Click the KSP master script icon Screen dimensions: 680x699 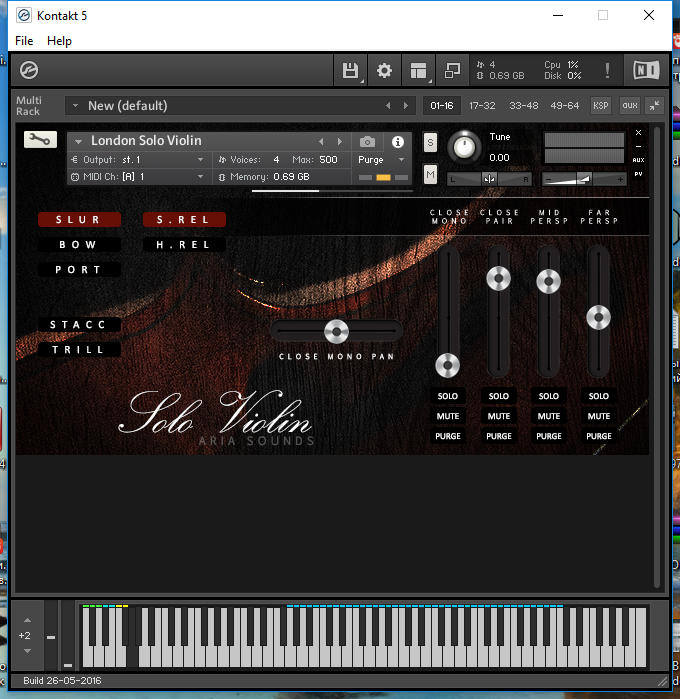(600, 105)
